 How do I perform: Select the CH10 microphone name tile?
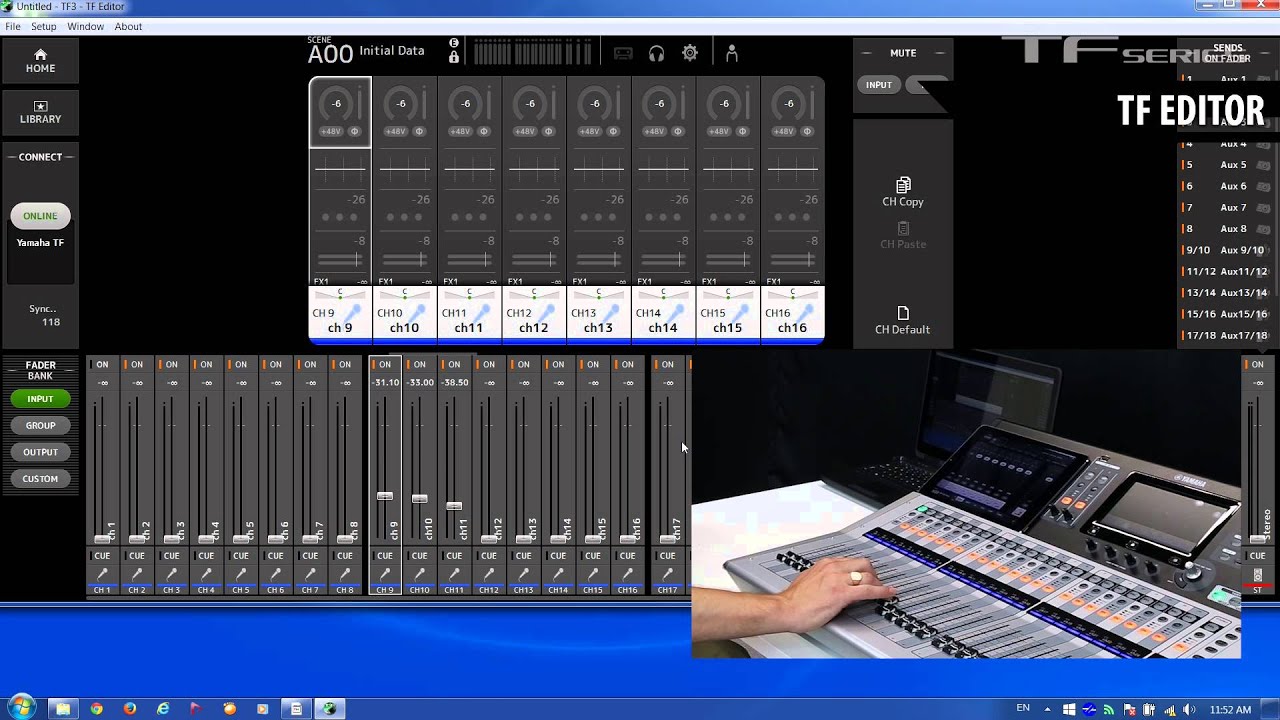[x=404, y=313]
